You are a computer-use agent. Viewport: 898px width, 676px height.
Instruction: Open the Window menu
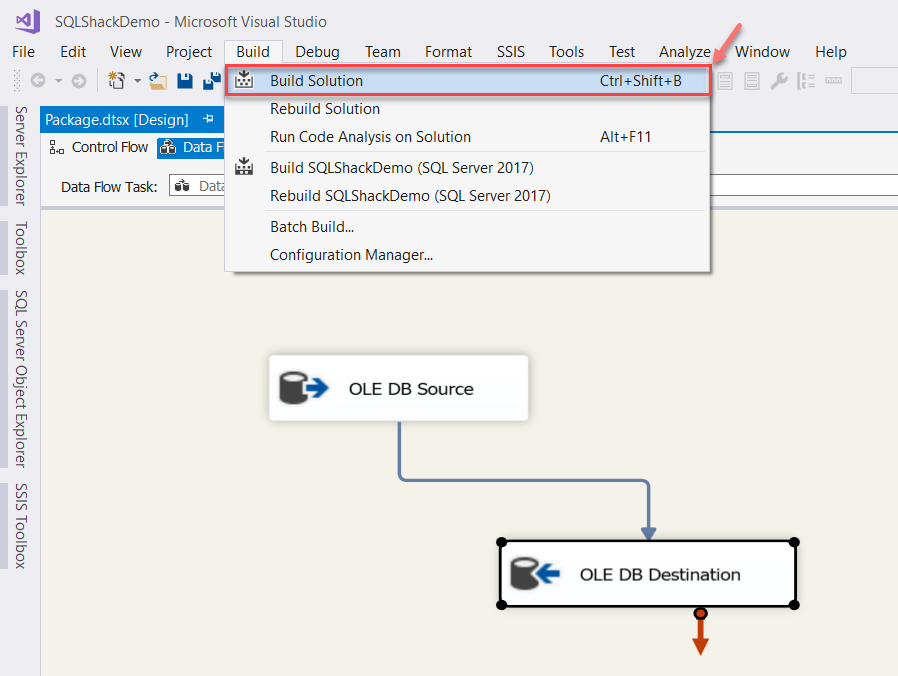762,52
